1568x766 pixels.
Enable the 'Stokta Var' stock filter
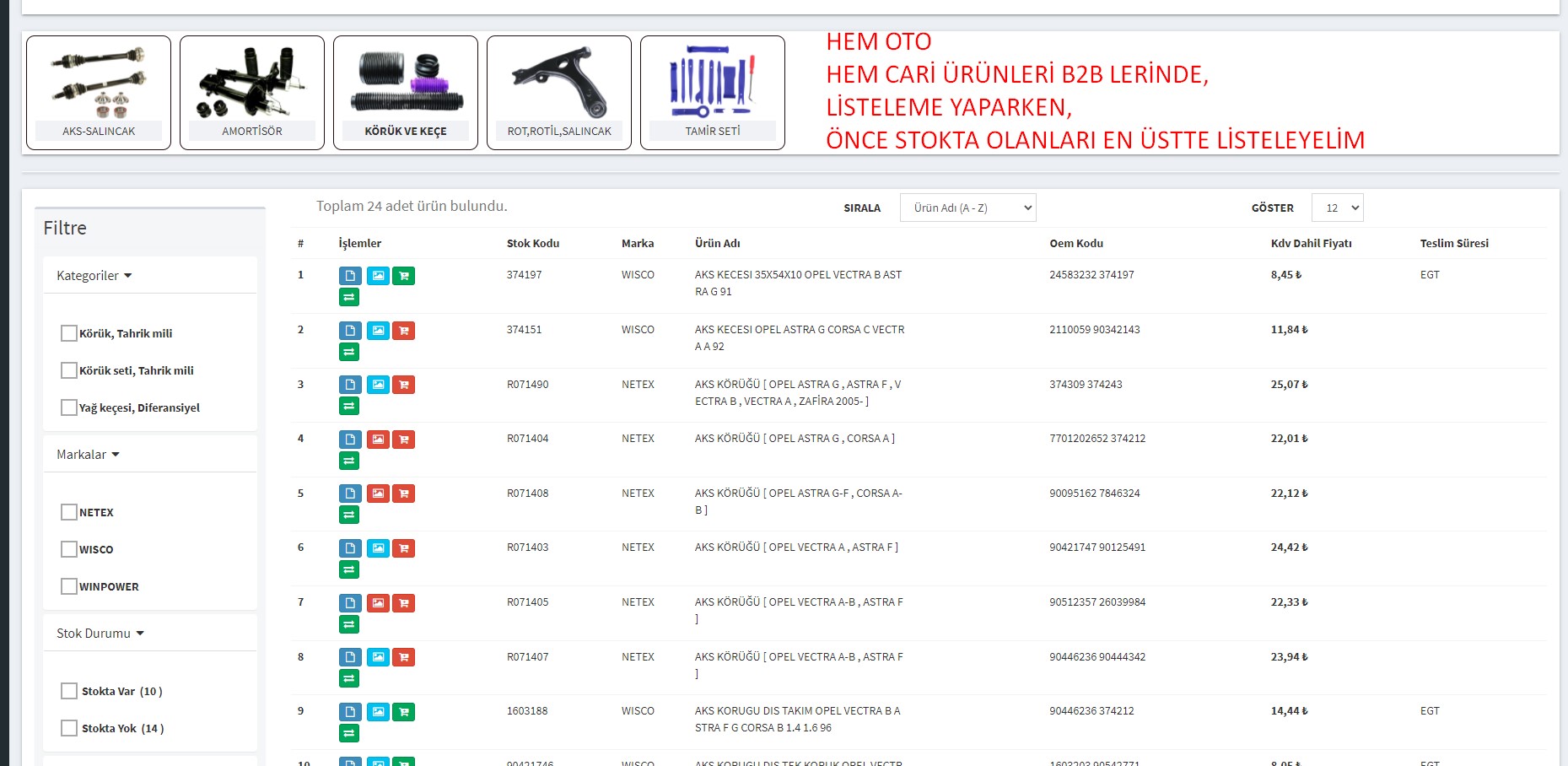(69, 691)
